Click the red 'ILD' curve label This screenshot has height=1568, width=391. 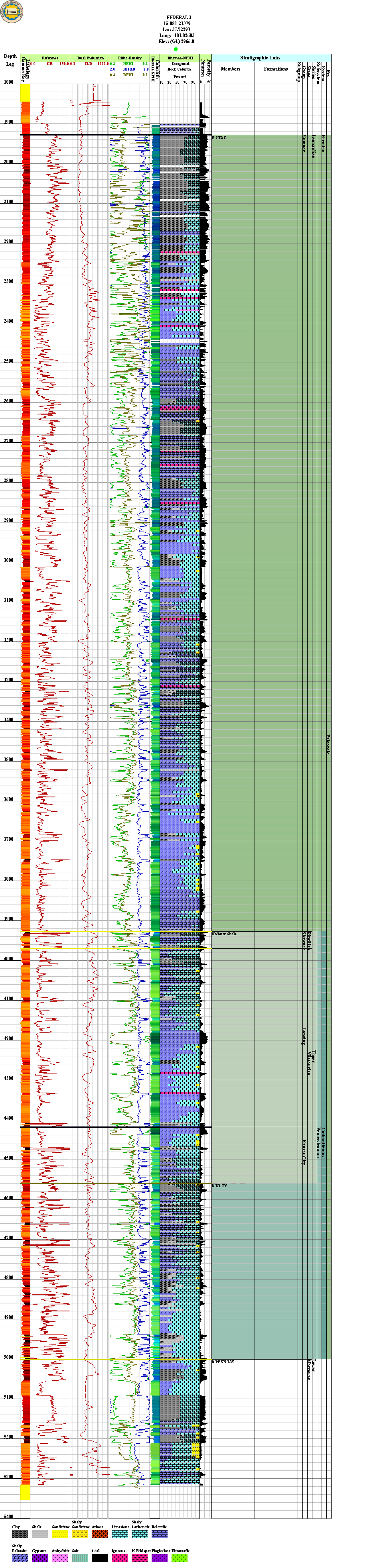tap(88, 63)
